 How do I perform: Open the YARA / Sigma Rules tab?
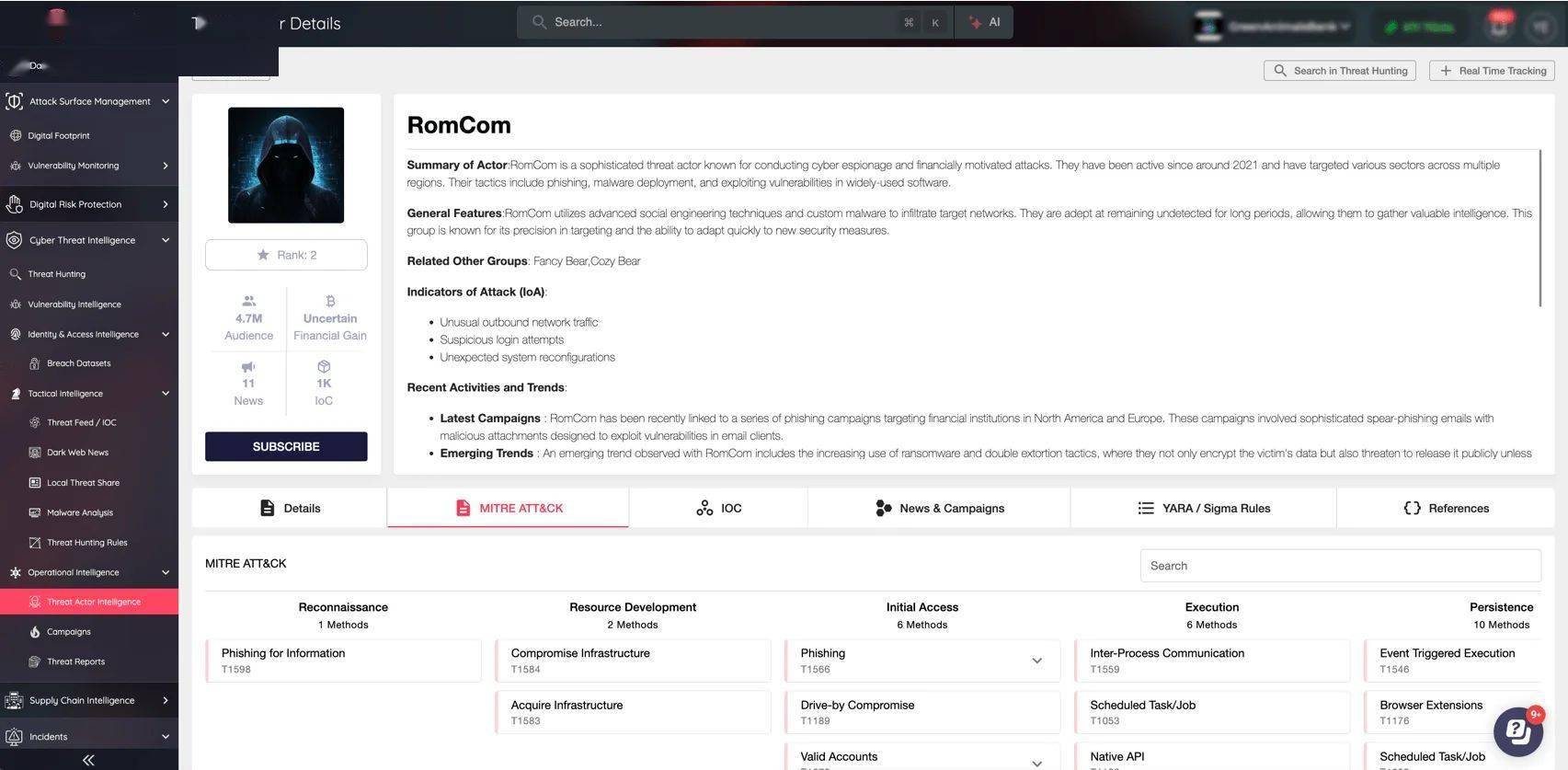point(1204,508)
